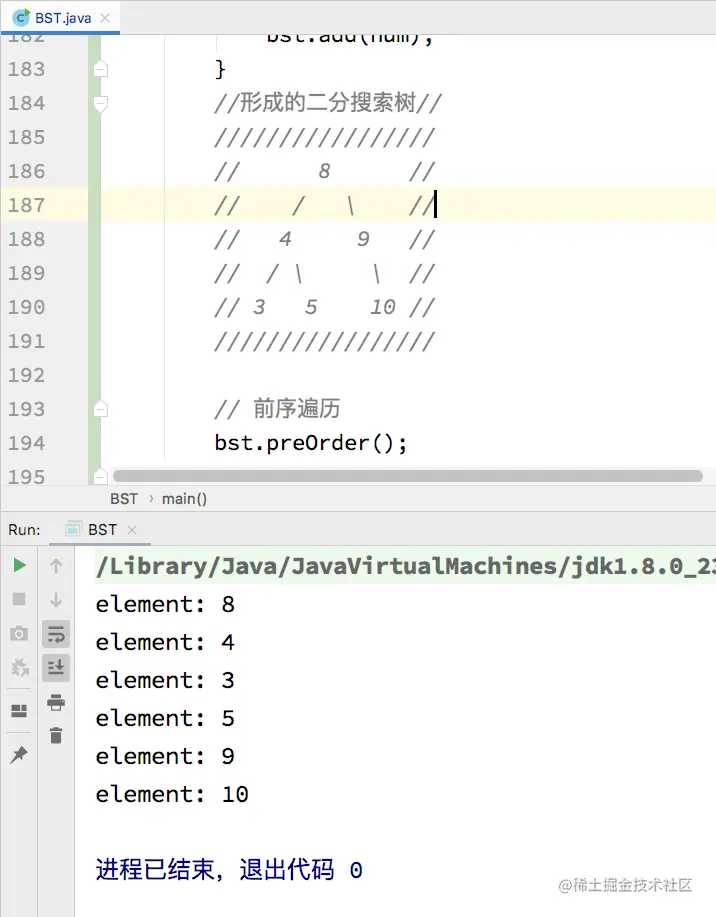Click the root node 8 in the tree comment

[x=325, y=171]
